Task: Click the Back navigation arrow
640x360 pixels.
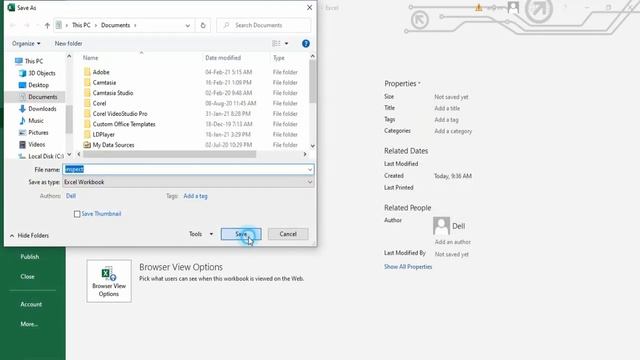Action: pos(13,25)
